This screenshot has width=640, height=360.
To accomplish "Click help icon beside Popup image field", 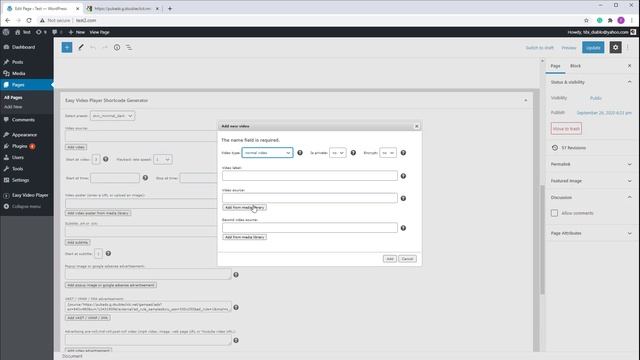I will pos(236,275).
